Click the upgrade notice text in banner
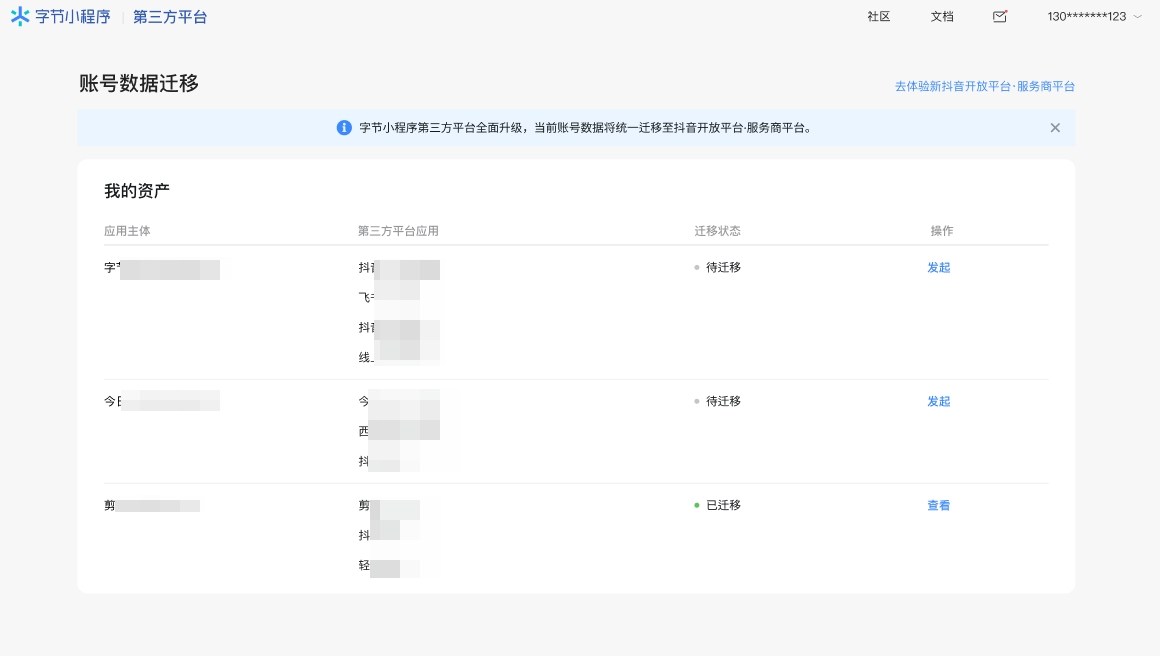 point(585,128)
